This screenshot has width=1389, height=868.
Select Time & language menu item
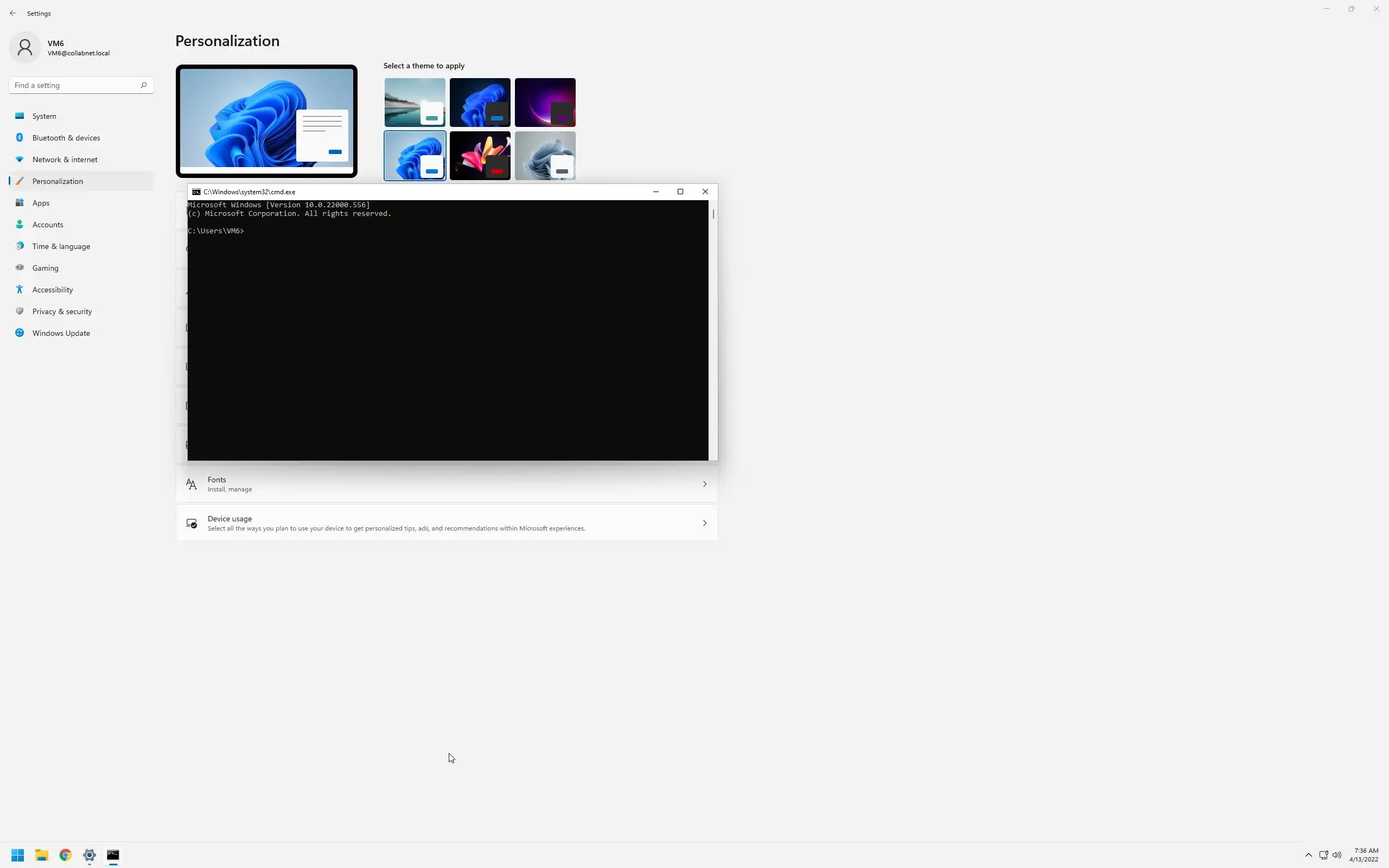(x=61, y=246)
